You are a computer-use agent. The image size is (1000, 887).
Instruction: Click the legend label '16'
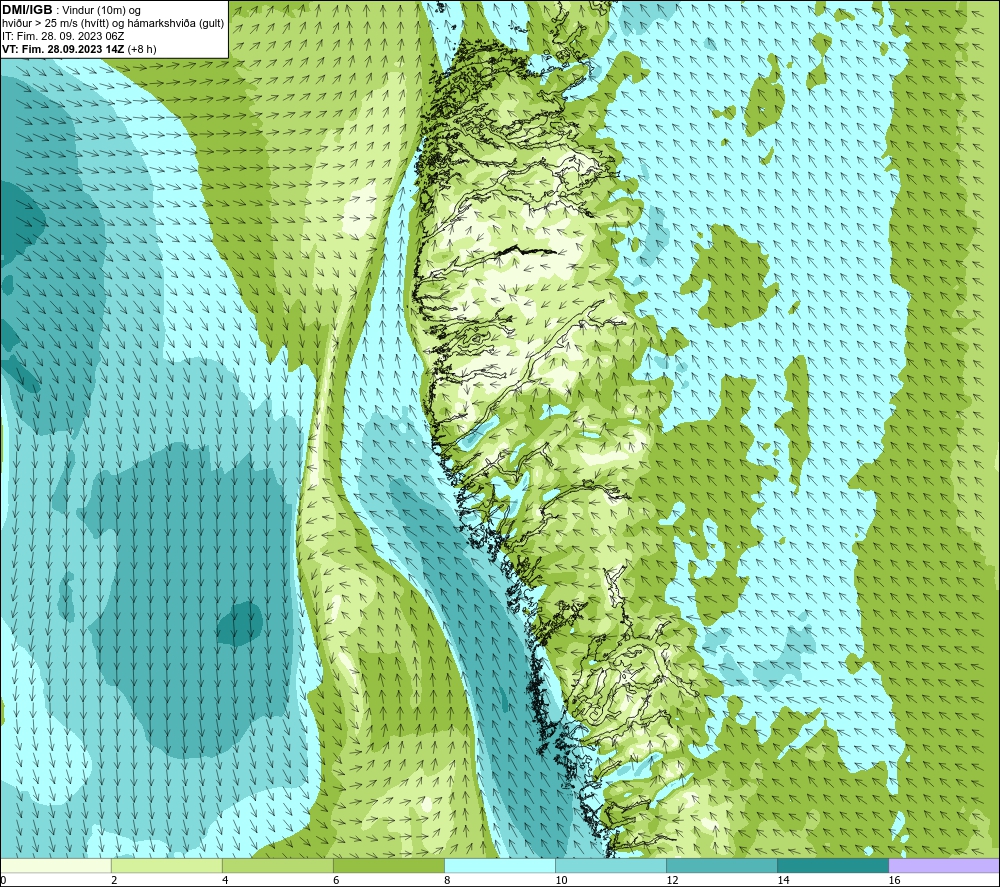893,880
